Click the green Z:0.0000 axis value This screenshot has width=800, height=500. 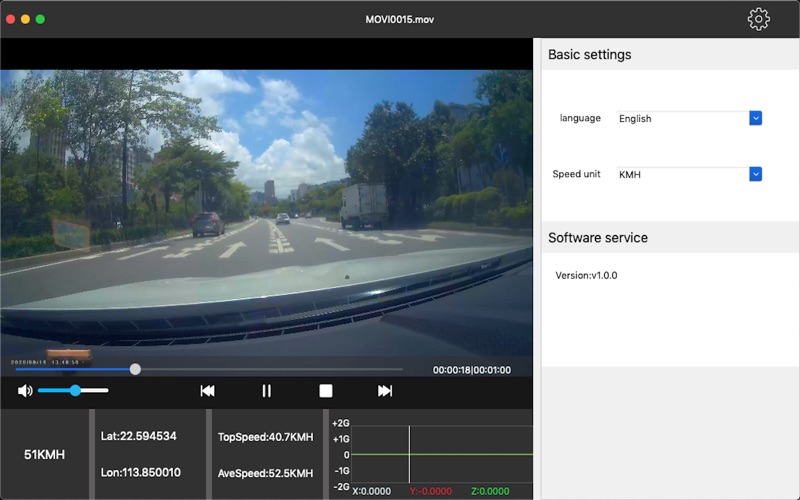tap(490, 491)
